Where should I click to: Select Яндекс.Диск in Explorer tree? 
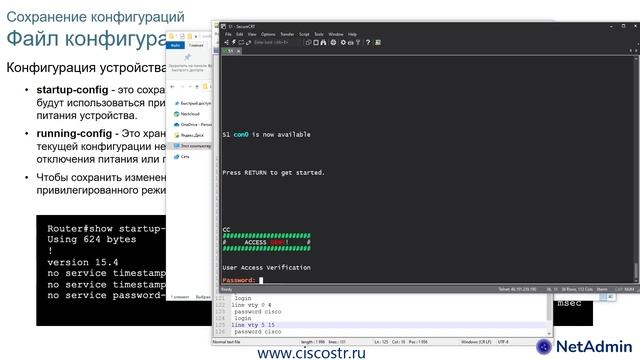189,135
